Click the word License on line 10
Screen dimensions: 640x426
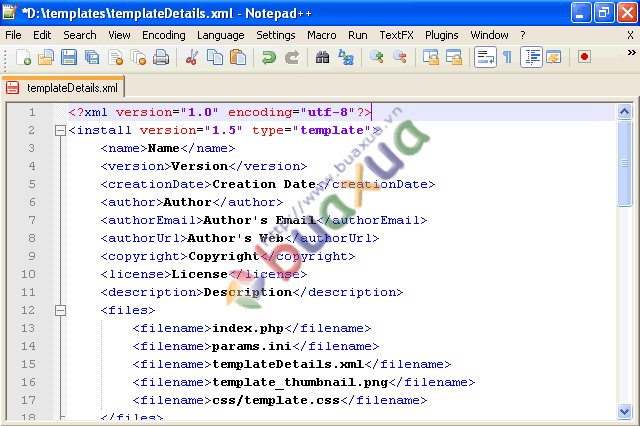[x=200, y=274]
